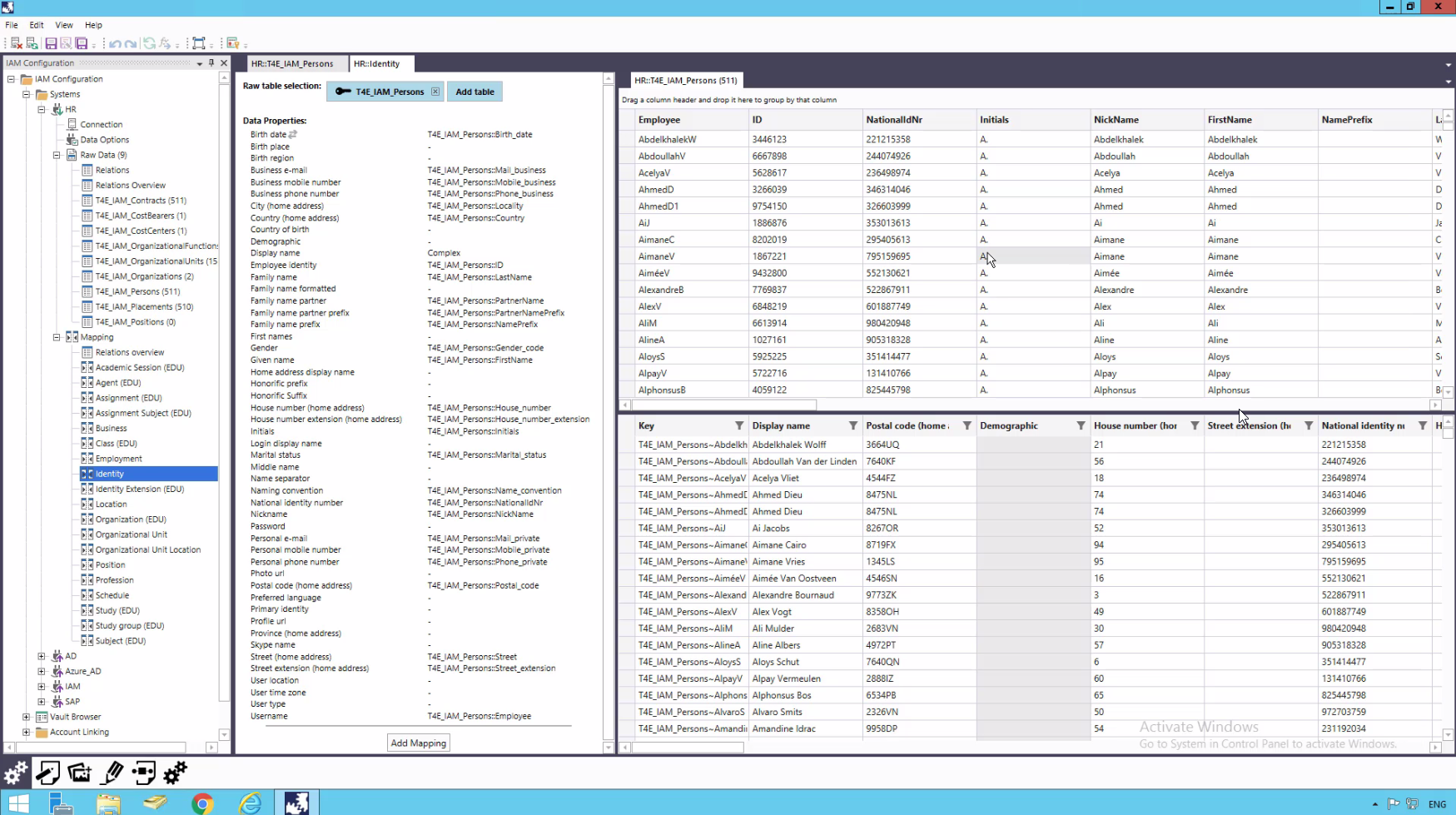
Task: Click the image stack icon in bottom bar
Action: coord(80,773)
